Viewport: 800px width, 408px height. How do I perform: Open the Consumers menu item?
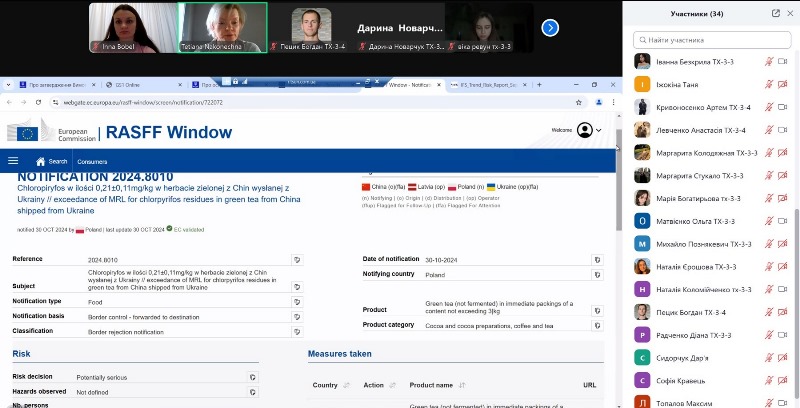coord(92,161)
